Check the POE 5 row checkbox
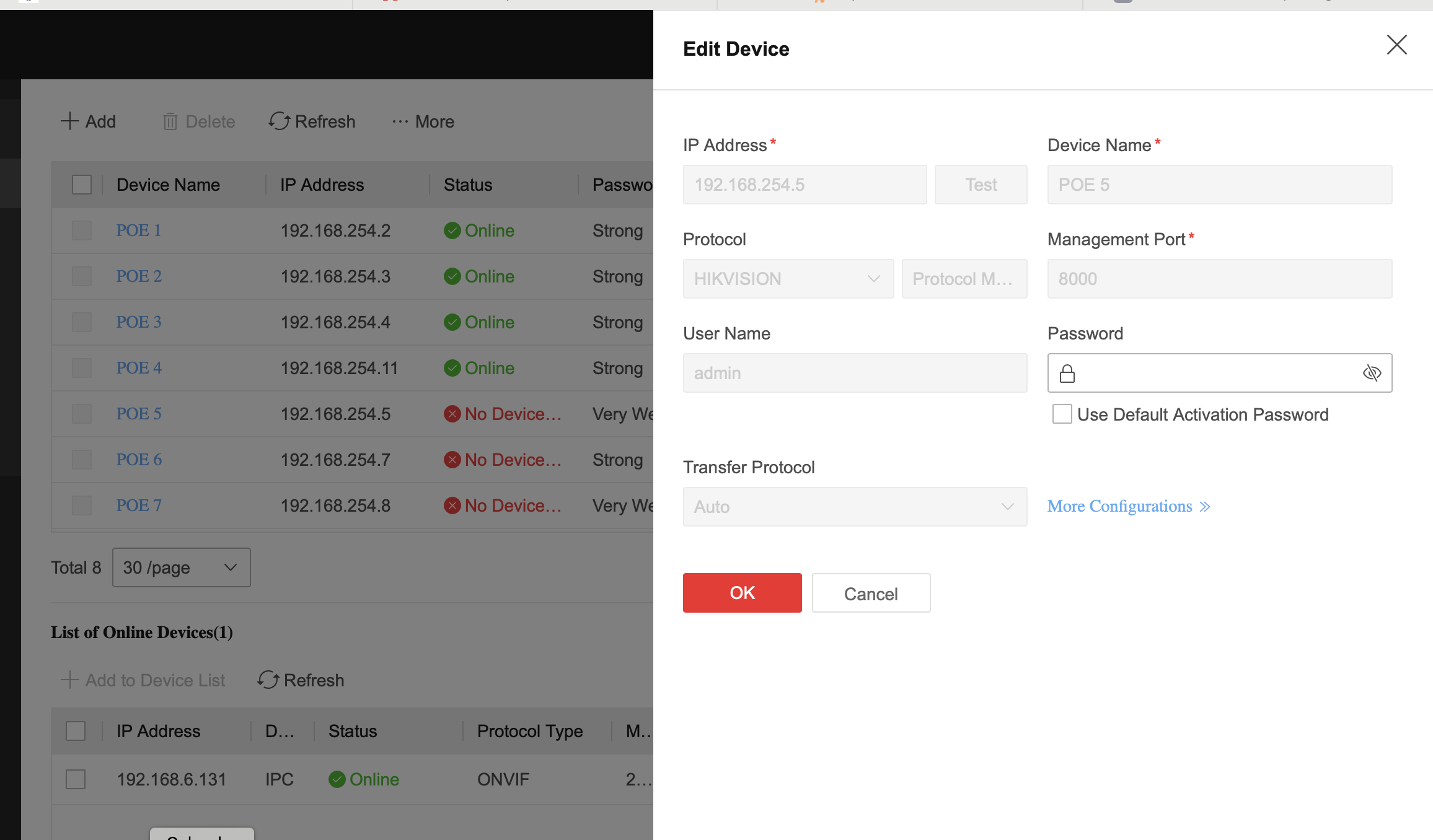 82,414
